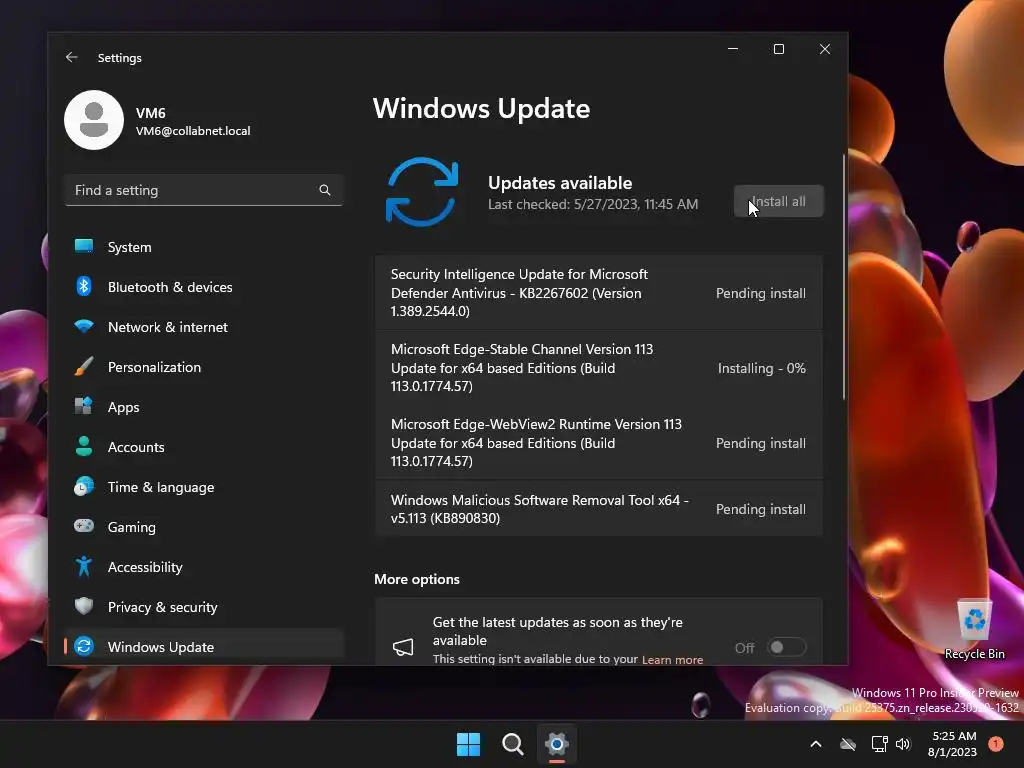Click the settings page vertical scrollbar
Viewport: 1024px width, 768px height.
click(844, 277)
